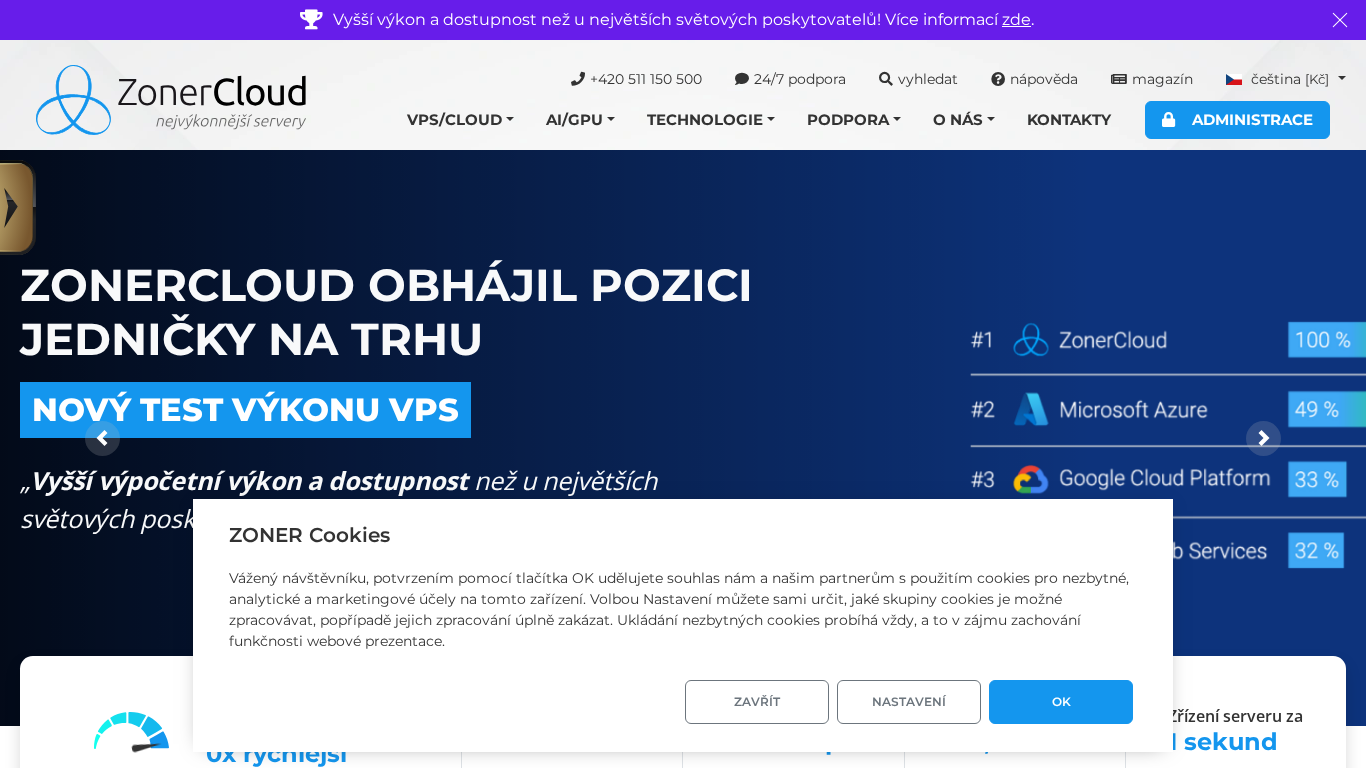The width and height of the screenshot is (1366, 768).
Task: Click the speedometer gauge icon
Action: click(x=131, y=732)
